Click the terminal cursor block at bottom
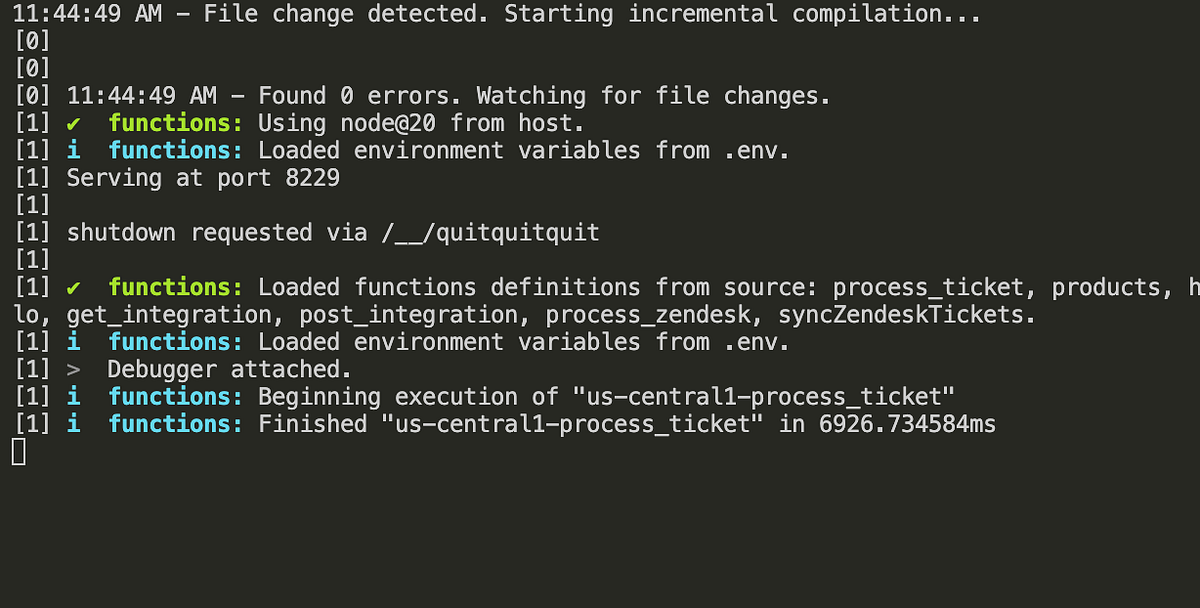 (x=18, y=452)
